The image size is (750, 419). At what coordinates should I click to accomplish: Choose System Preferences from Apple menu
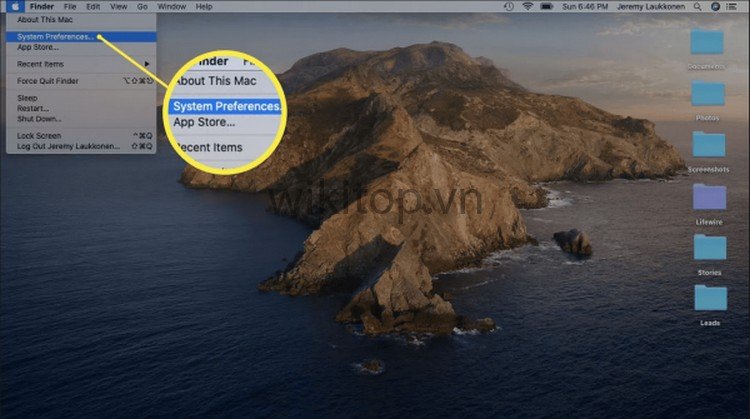point(57,37)
